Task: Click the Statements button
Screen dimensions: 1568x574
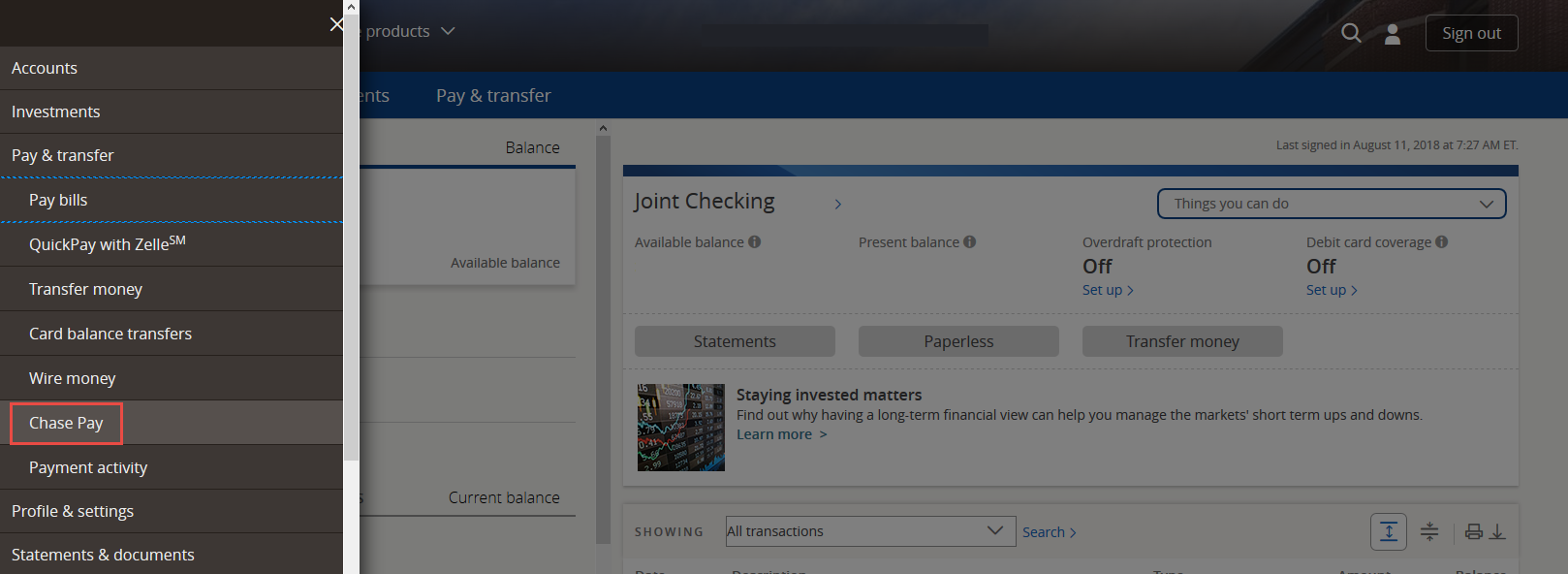Action: point(735,341)
